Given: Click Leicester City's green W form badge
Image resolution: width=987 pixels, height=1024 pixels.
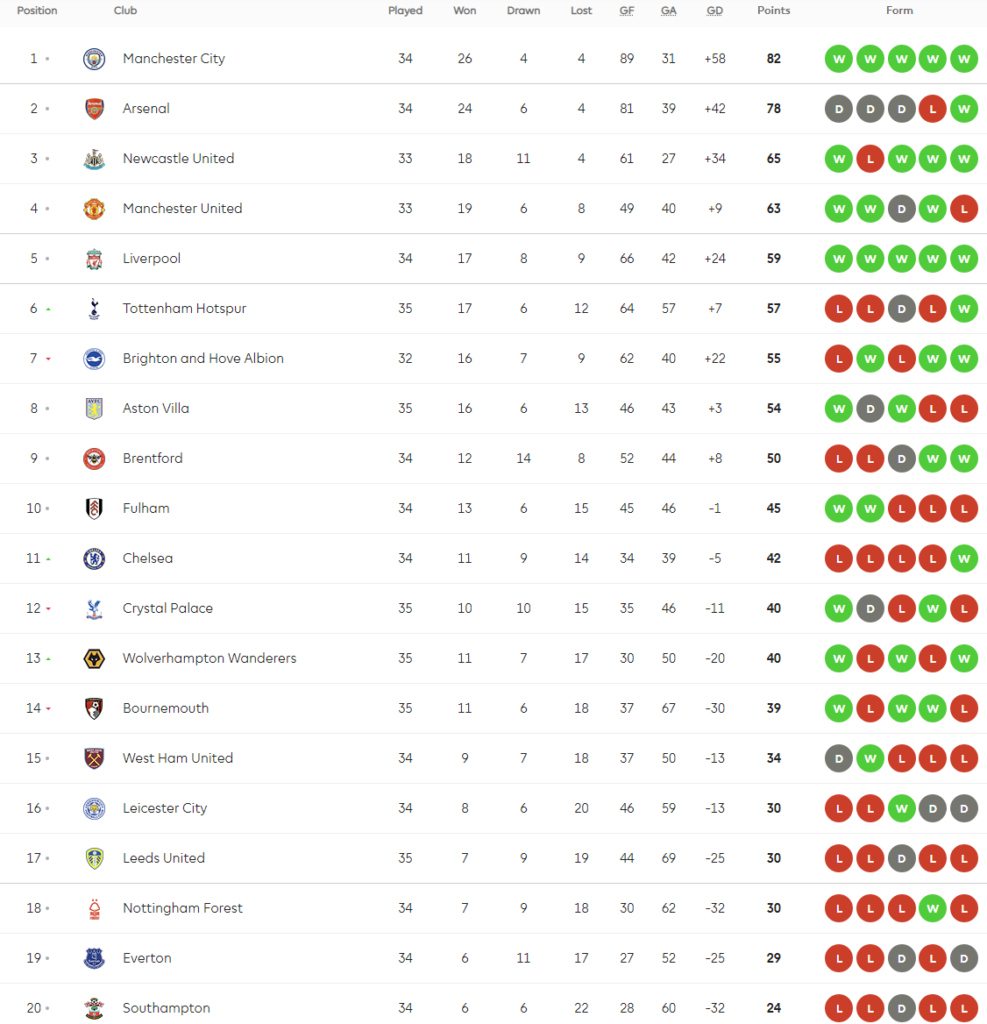Looking at the screenshot, I should [x=901, y=808].
